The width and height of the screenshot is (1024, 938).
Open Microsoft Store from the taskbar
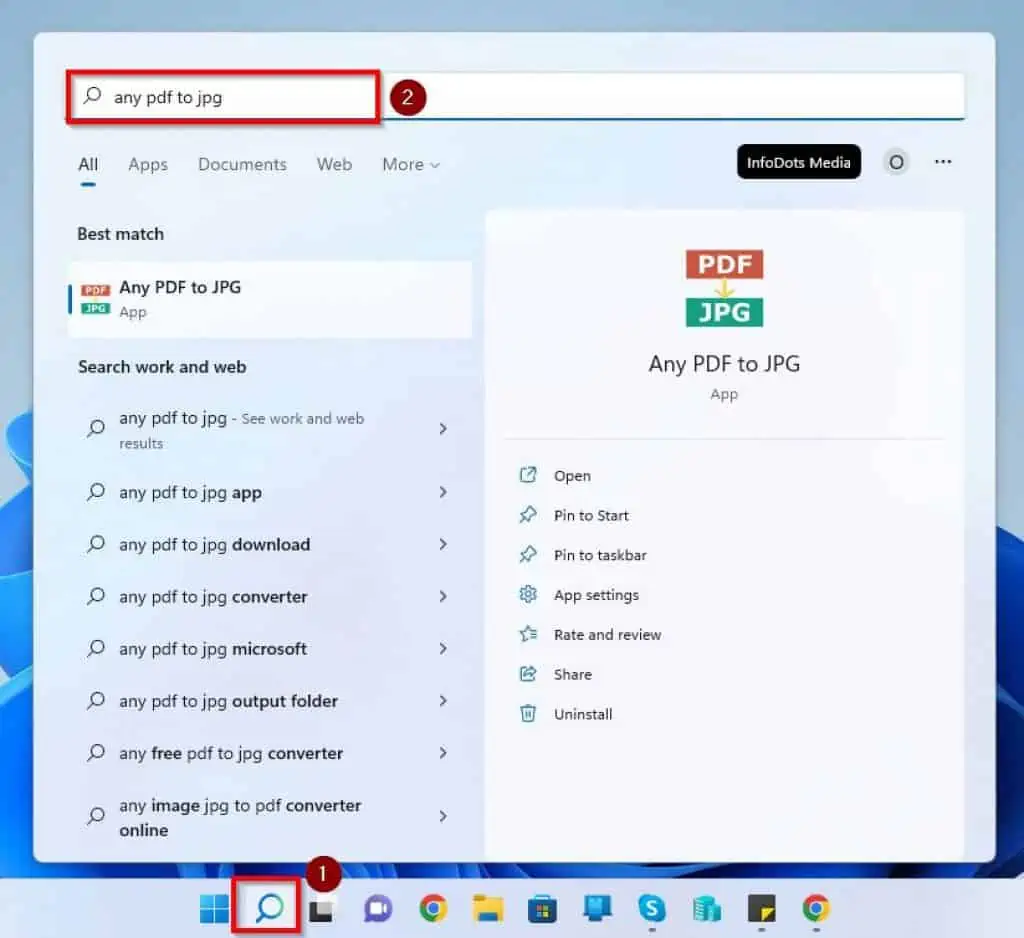click(543, 908)
